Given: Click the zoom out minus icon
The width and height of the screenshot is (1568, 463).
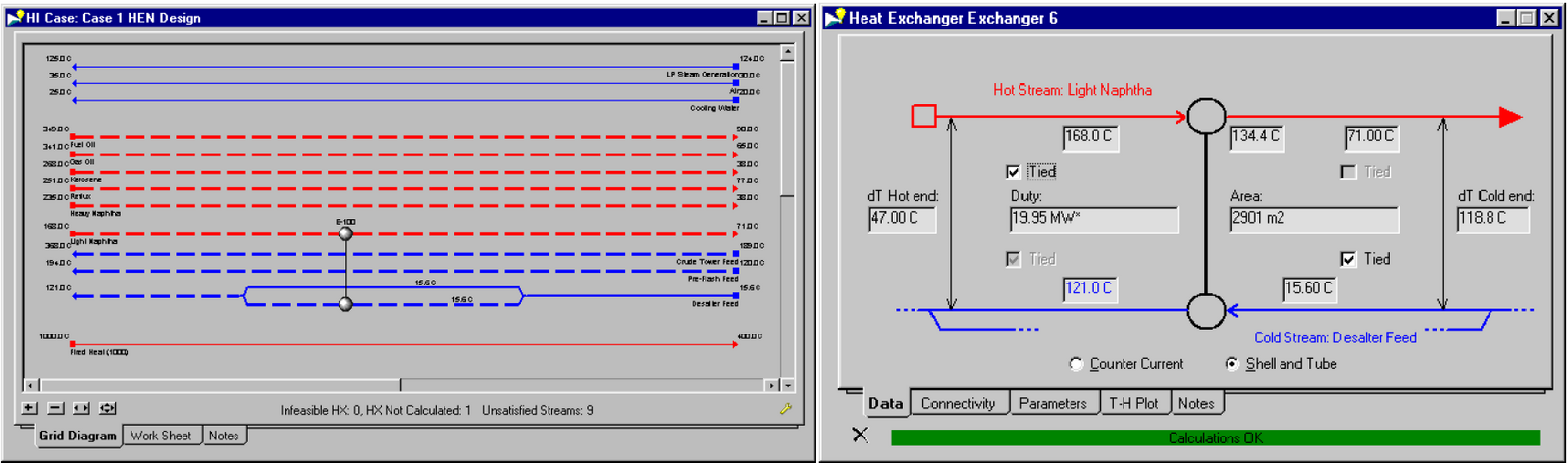Looking at the screenshot, I should click(55, 408).
